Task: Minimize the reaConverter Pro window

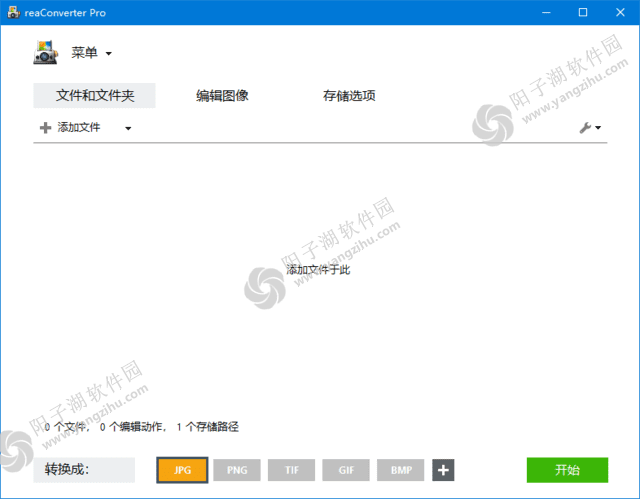Action: (x=546, y=13)
